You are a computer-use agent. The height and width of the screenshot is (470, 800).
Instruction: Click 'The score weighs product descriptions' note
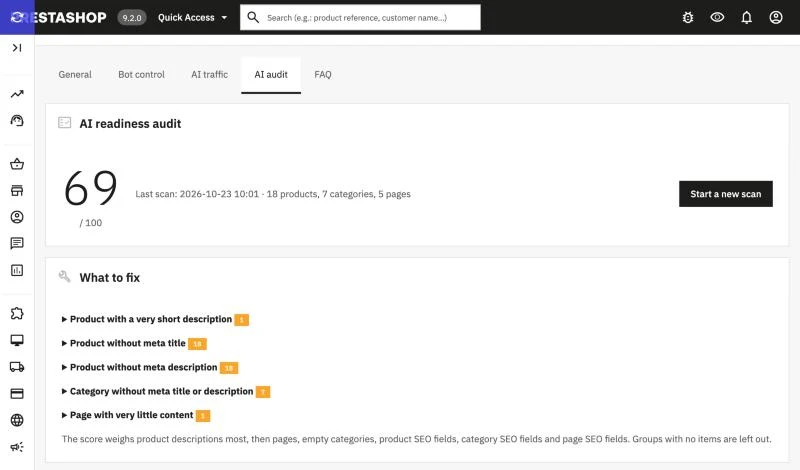[416, 439]
